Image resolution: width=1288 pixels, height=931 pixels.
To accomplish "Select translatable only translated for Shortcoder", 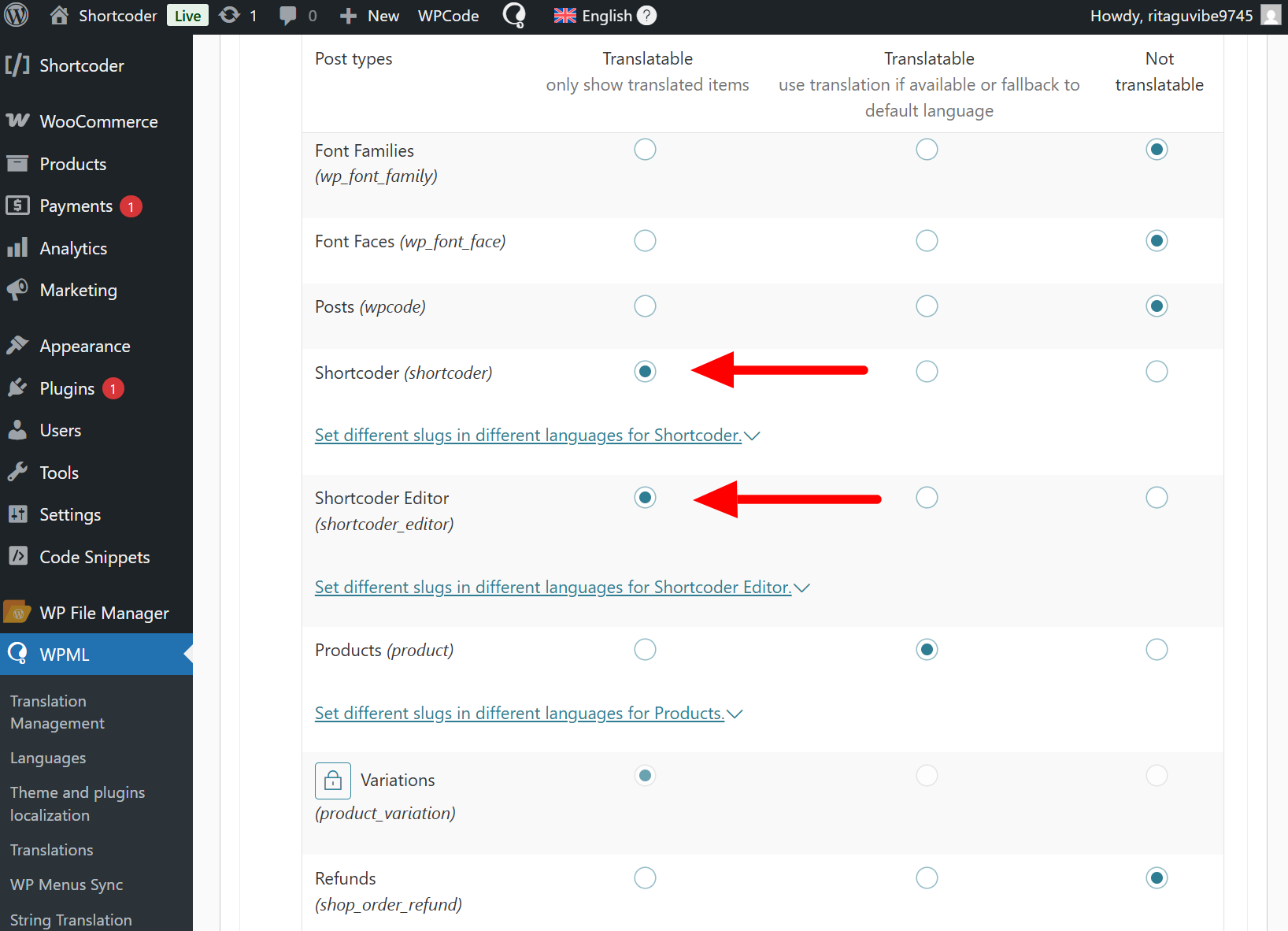I will point(645,372).
